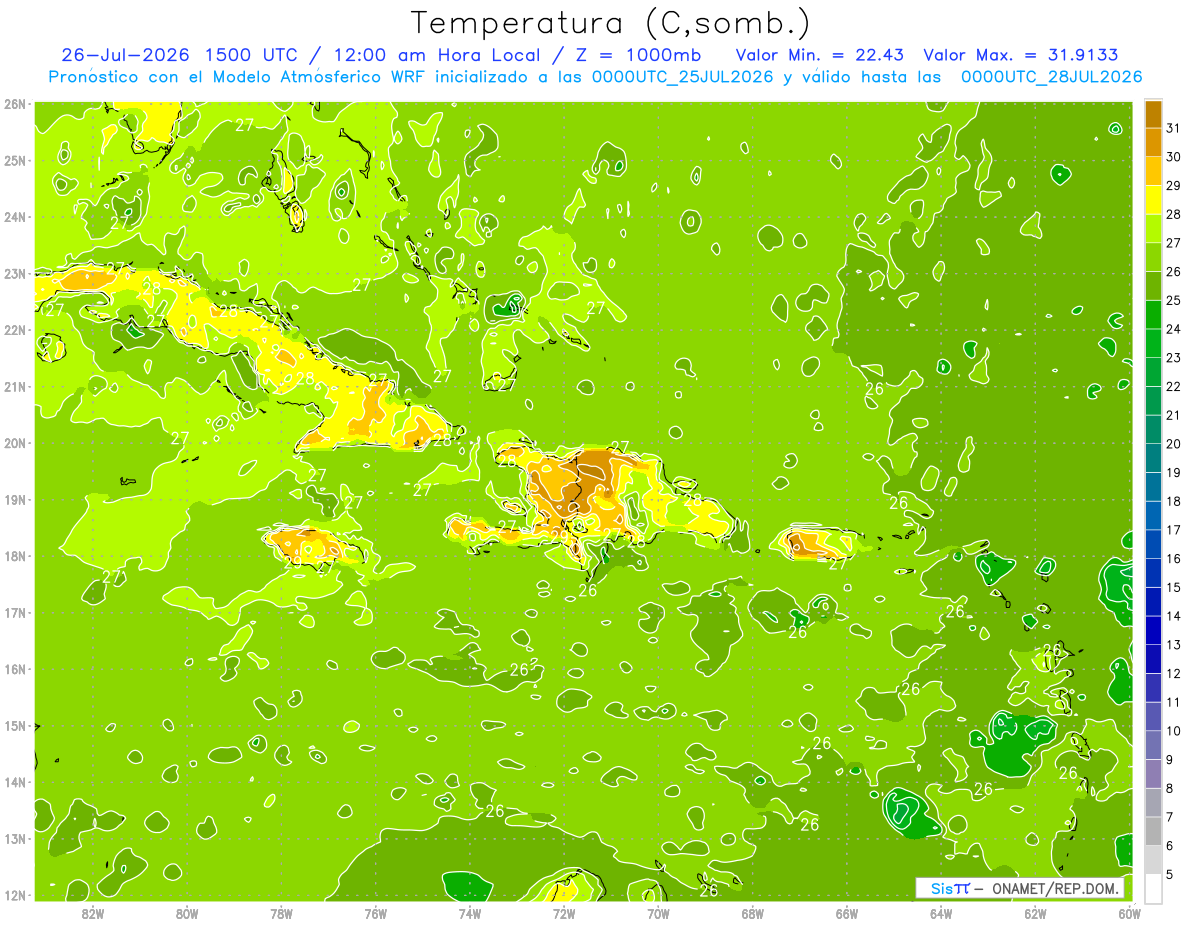Select the 26-Jul-2026 forecast date text

(x=126, y=55)
